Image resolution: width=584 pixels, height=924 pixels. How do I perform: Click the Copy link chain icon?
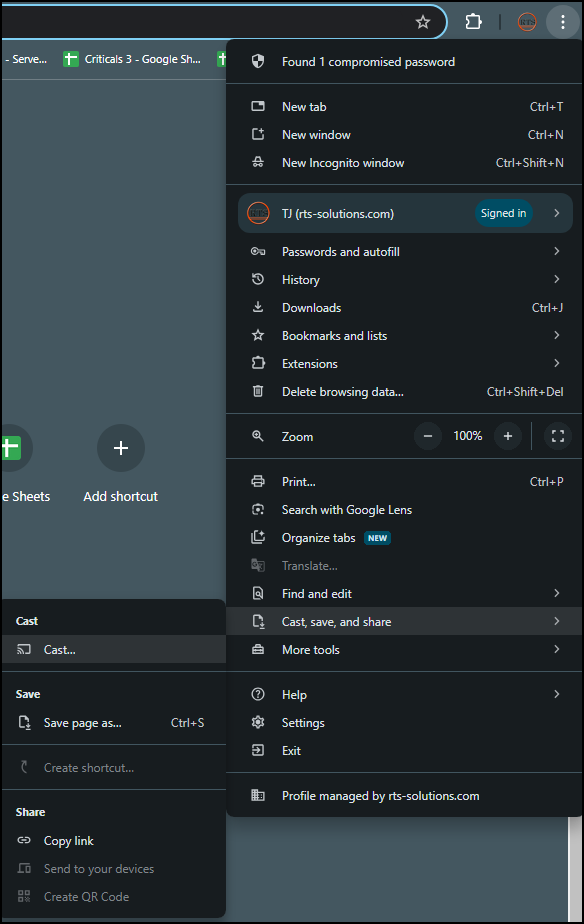click(24, 840)
